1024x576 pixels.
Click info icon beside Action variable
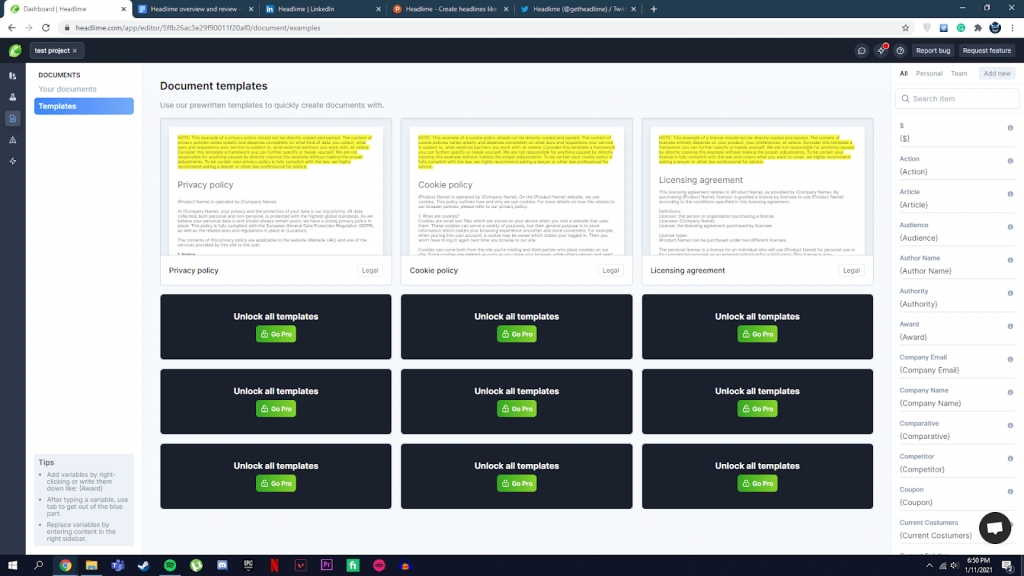[1010, 161]
